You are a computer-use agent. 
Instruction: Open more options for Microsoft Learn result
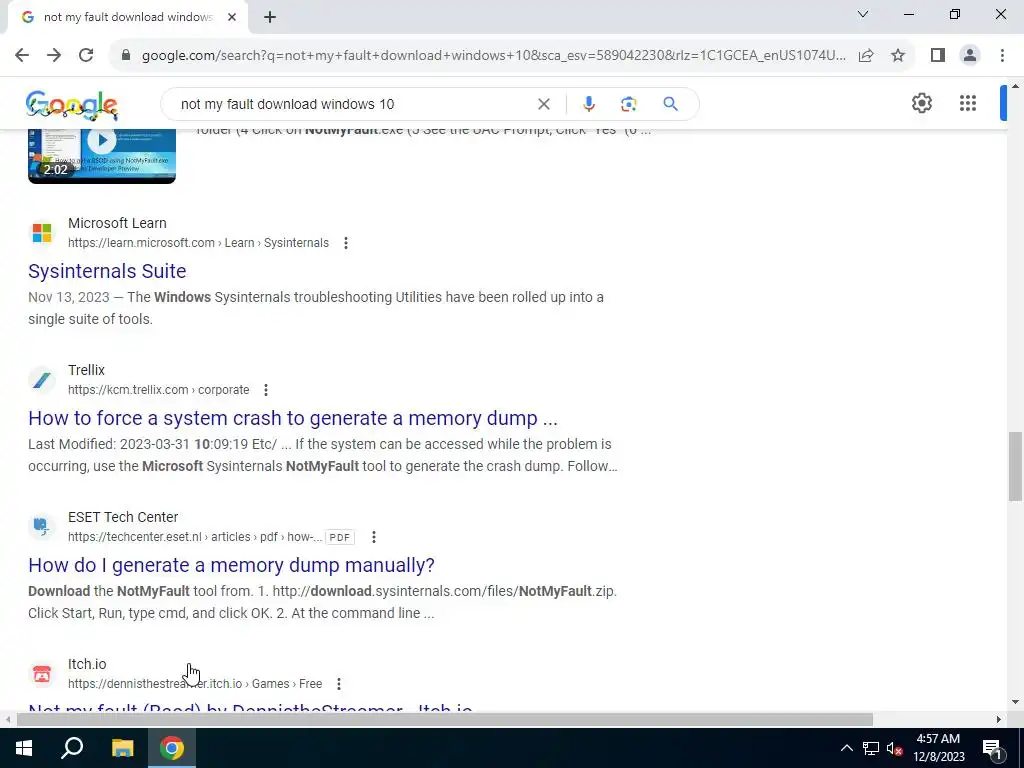345,243
